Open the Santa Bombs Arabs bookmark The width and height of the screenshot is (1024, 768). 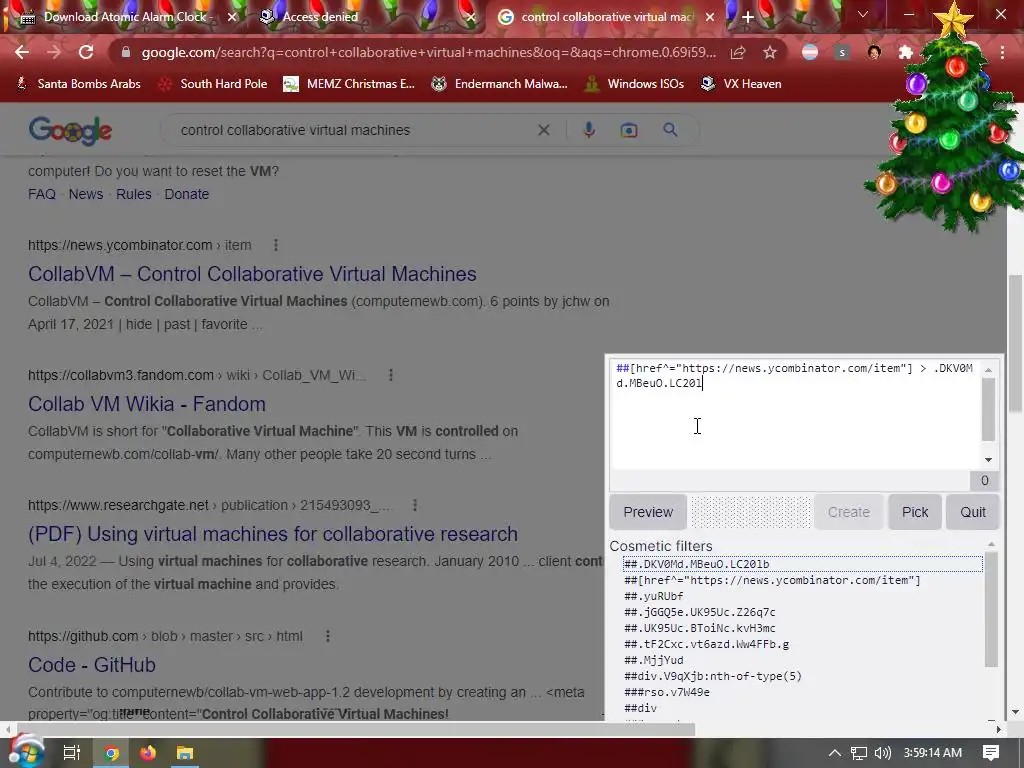click(x=78, y=84)
